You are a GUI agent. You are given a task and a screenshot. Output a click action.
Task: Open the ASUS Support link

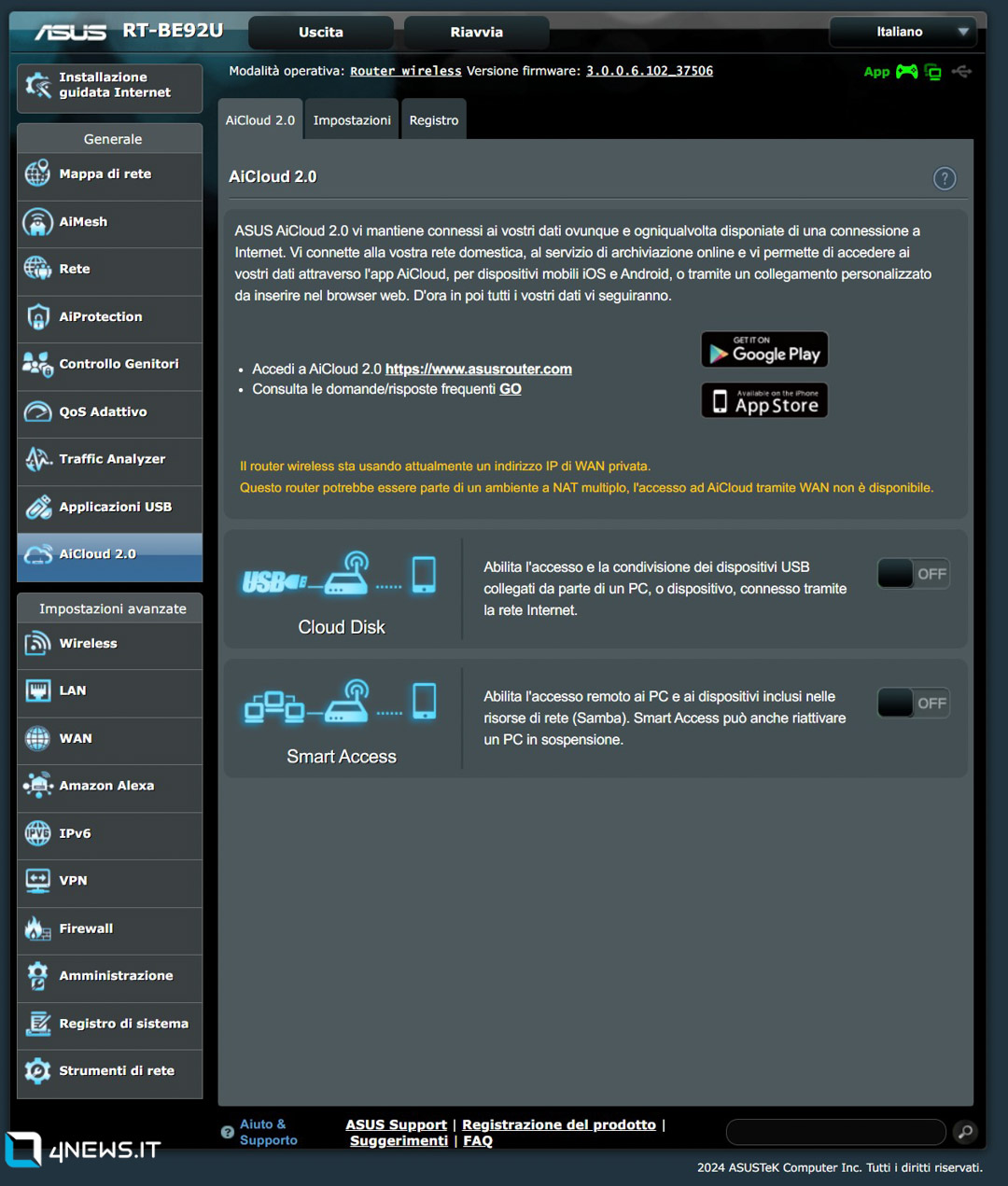pyautogui.click(x=397, y=1124)
